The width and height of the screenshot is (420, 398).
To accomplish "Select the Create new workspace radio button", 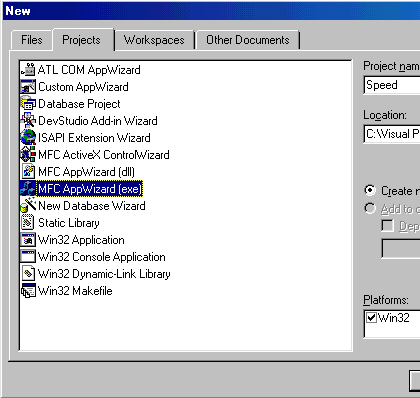I will pos(370,191).
